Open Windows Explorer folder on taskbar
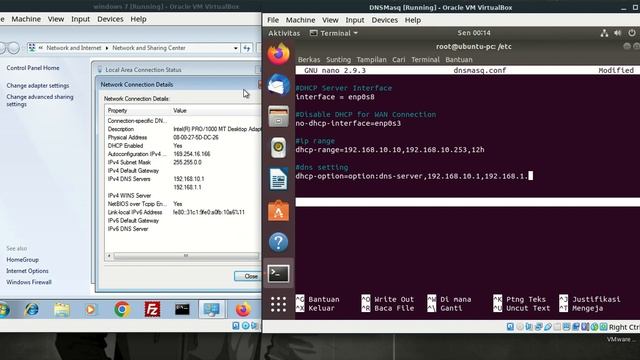 [62, 310]
